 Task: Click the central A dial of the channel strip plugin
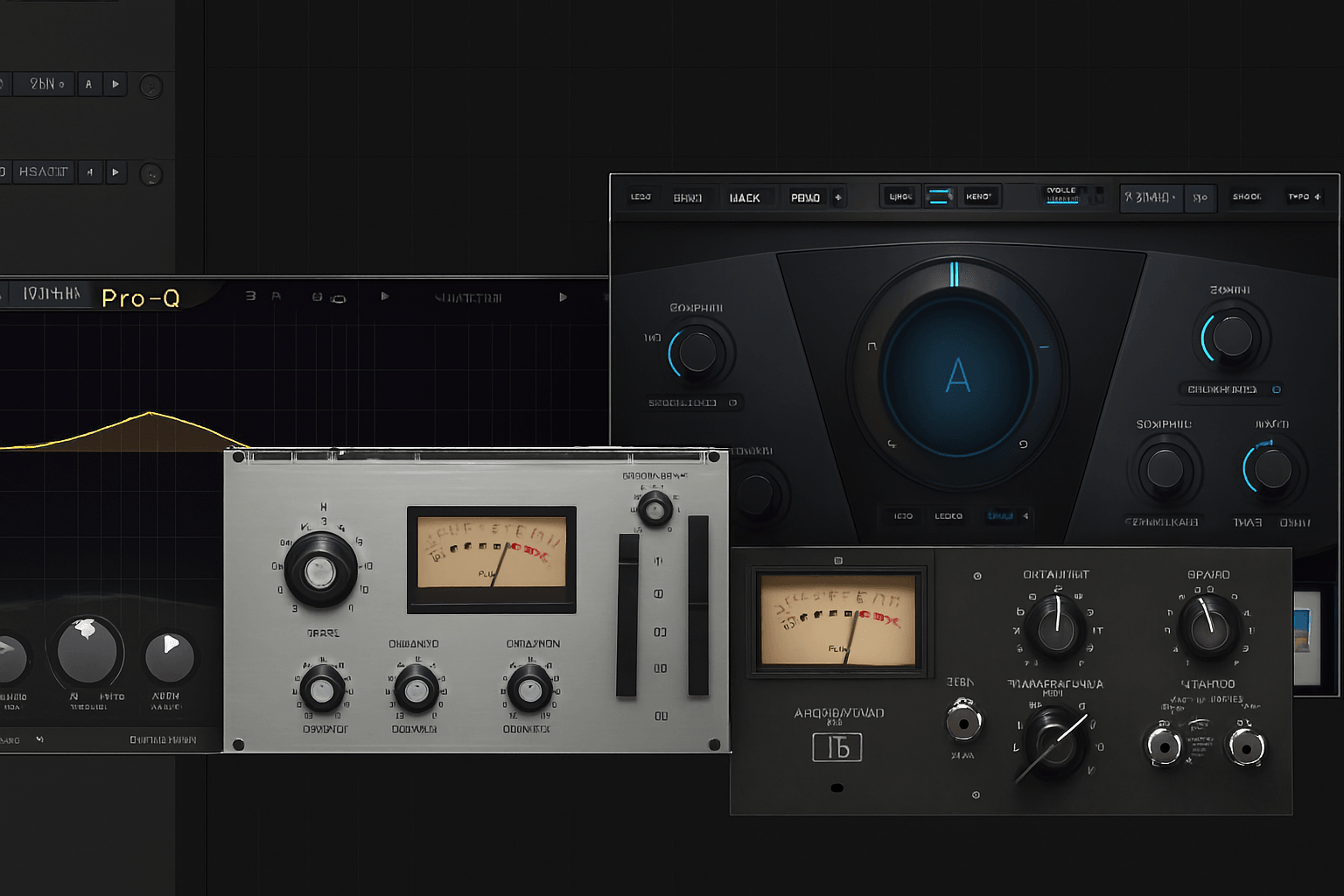955,378
